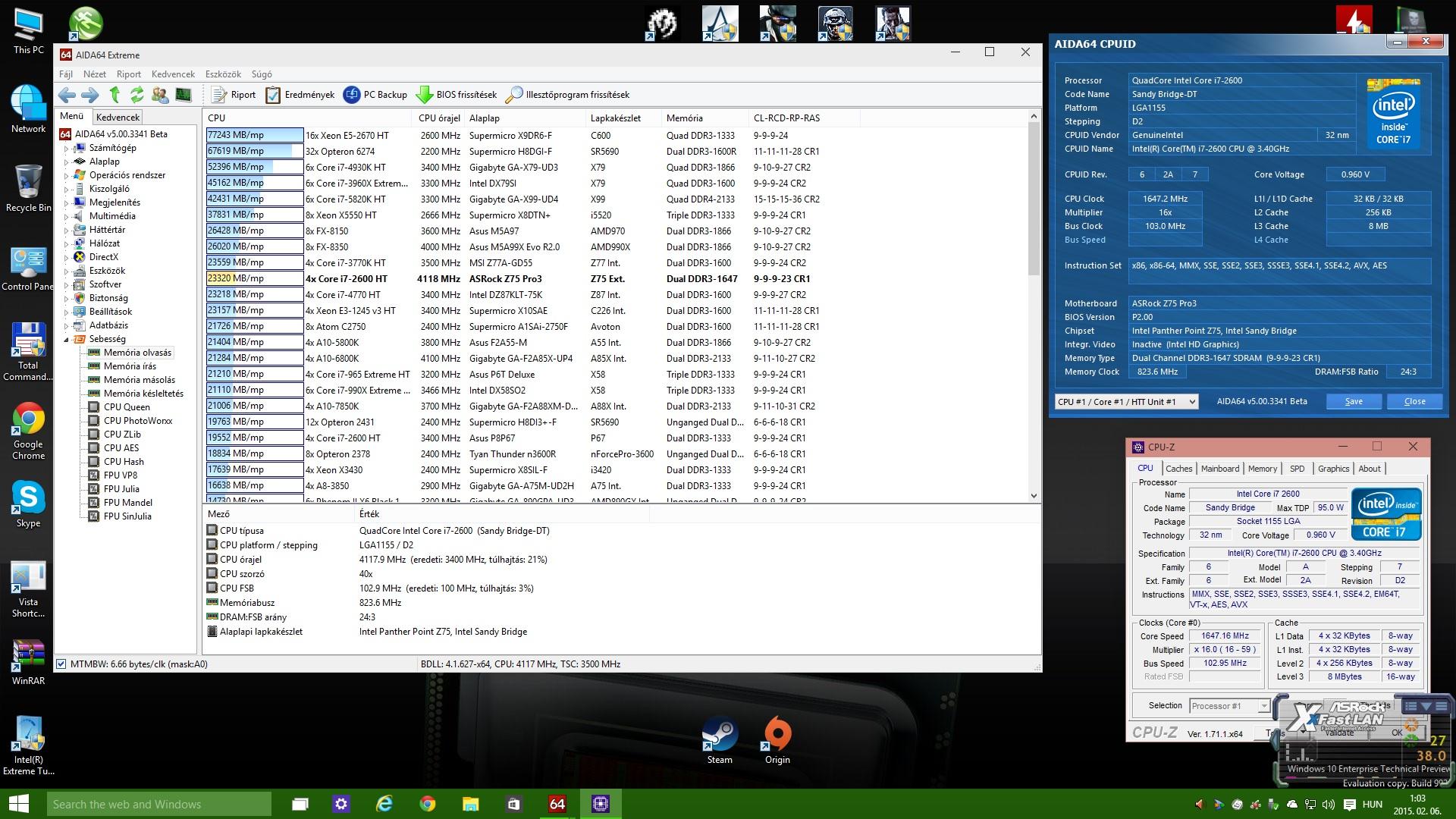The width and height of the screenshot is (1456, 819).
Task: Go forward with the blue right arrow
Action: pos(90,95)
